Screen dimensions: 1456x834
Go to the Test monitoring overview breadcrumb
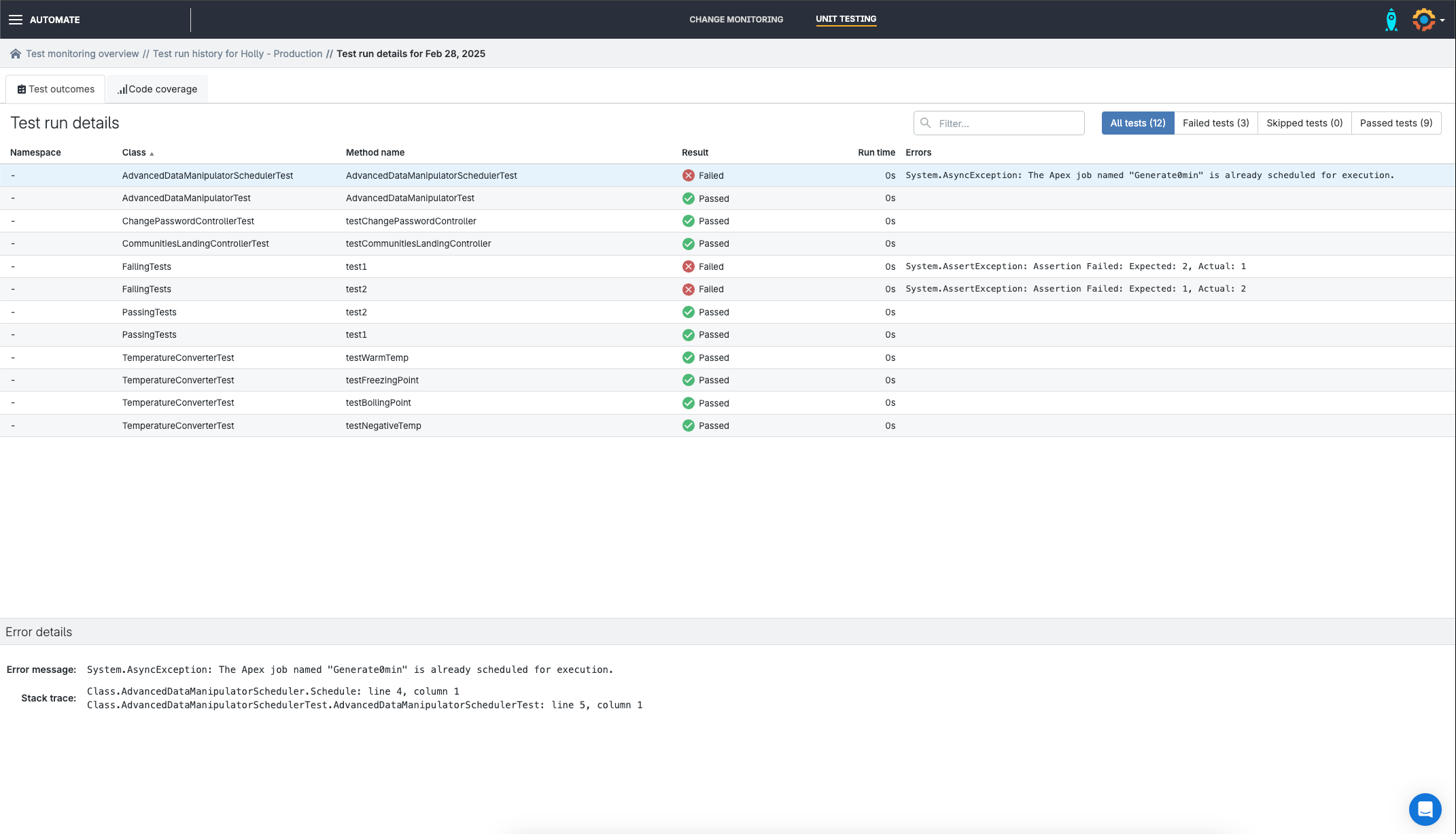tap(82, 54)
